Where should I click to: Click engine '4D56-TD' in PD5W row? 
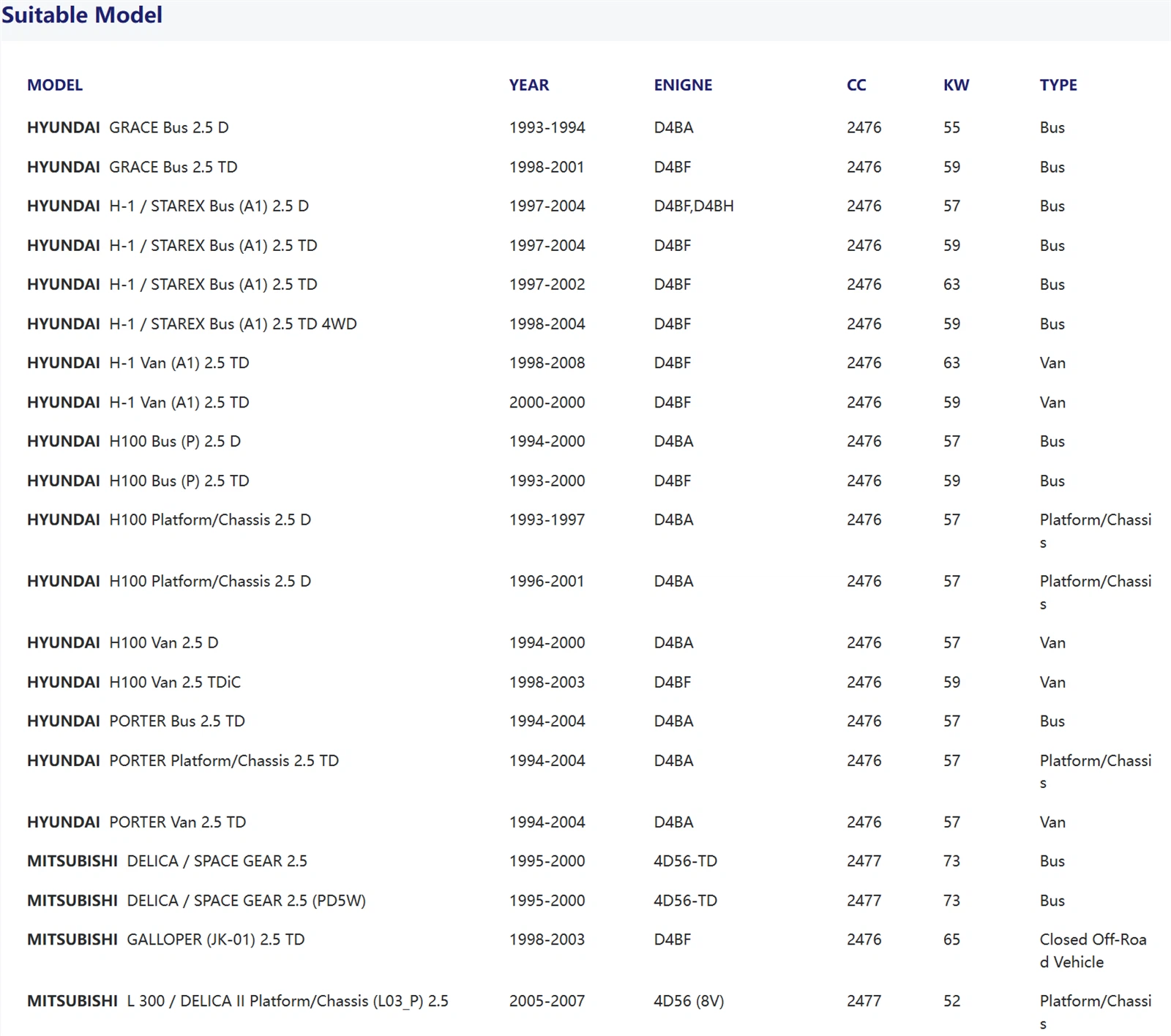point(685,900)
